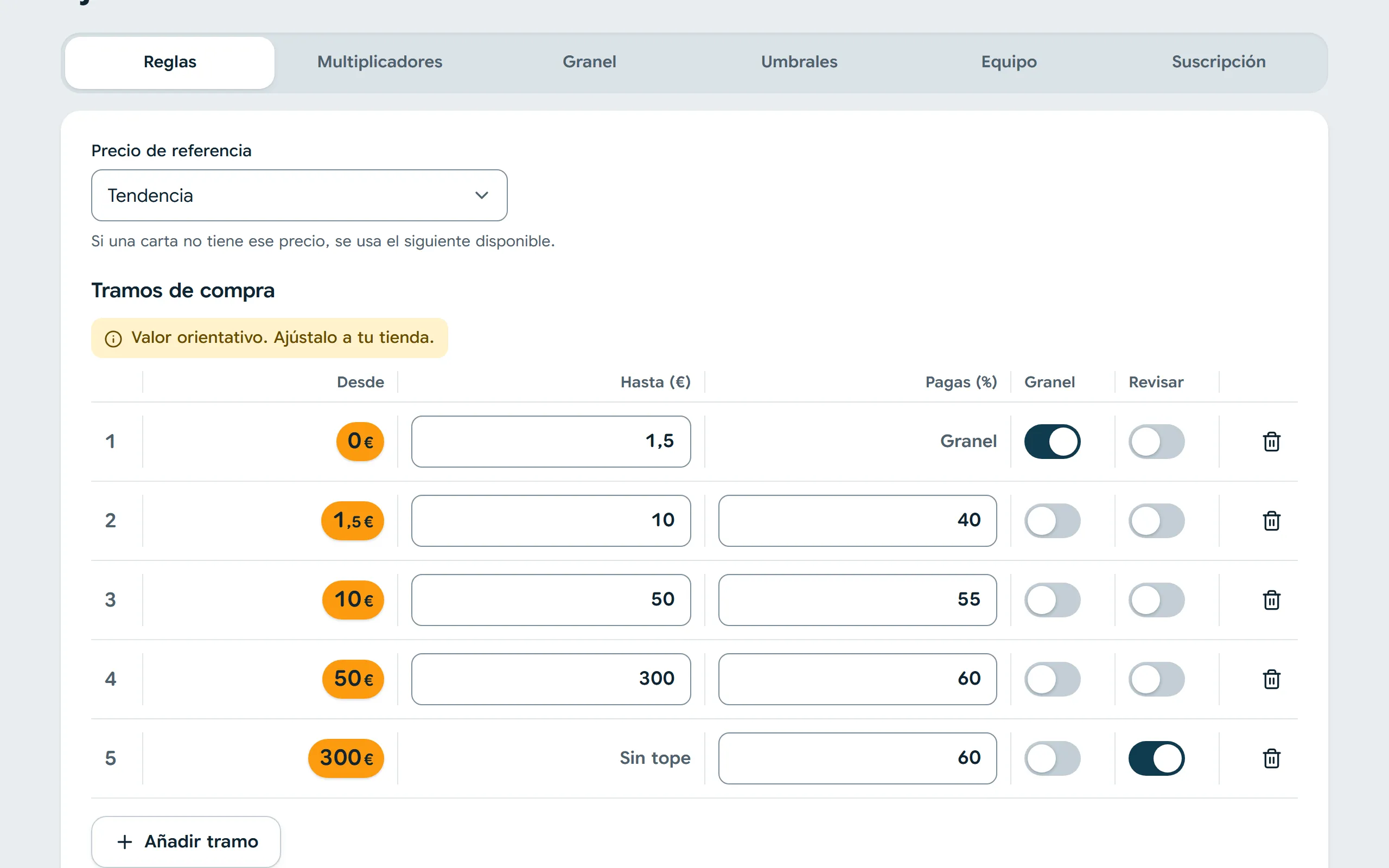Open the Umbrales tab
1389x868 pixels.
(799, 62)
